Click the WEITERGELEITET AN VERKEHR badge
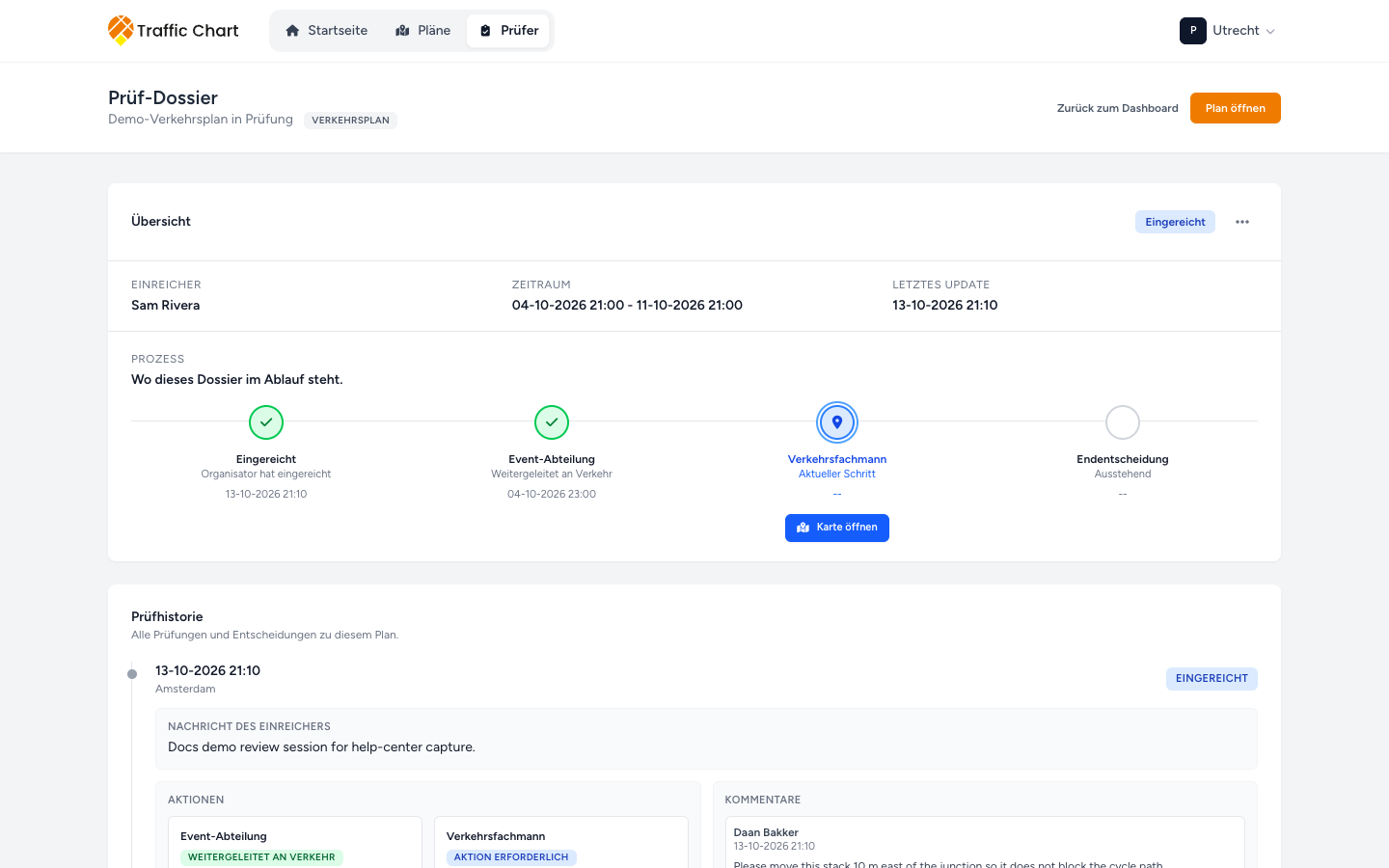This screenshot has height=868, width=1389. click(261, 857)
